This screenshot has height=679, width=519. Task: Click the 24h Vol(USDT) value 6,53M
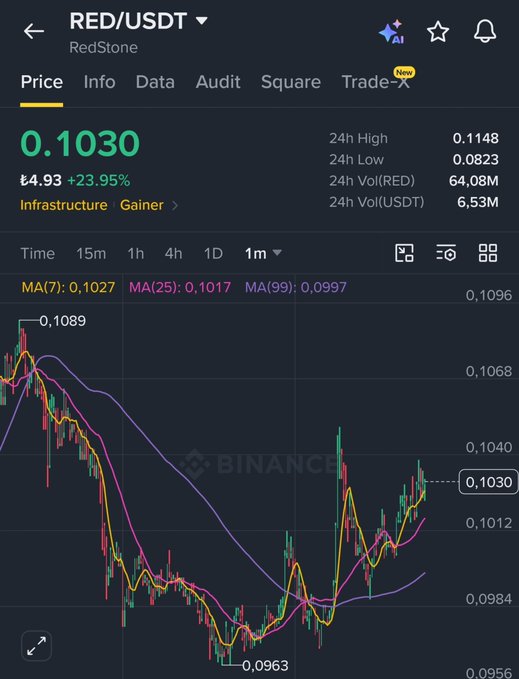coord(477,202)
